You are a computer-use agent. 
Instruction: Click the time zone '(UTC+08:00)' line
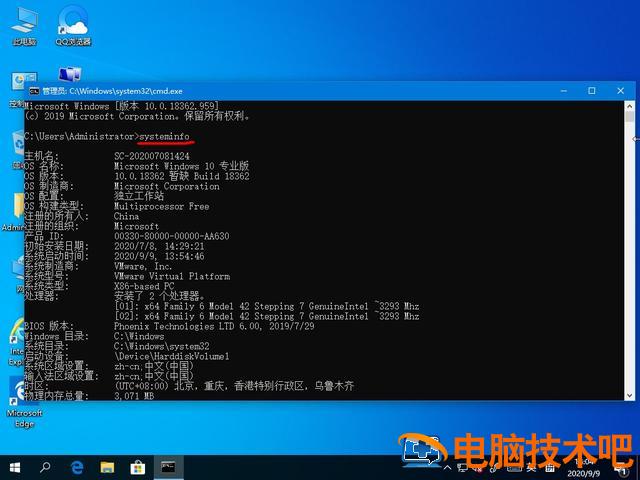(234, 386)
